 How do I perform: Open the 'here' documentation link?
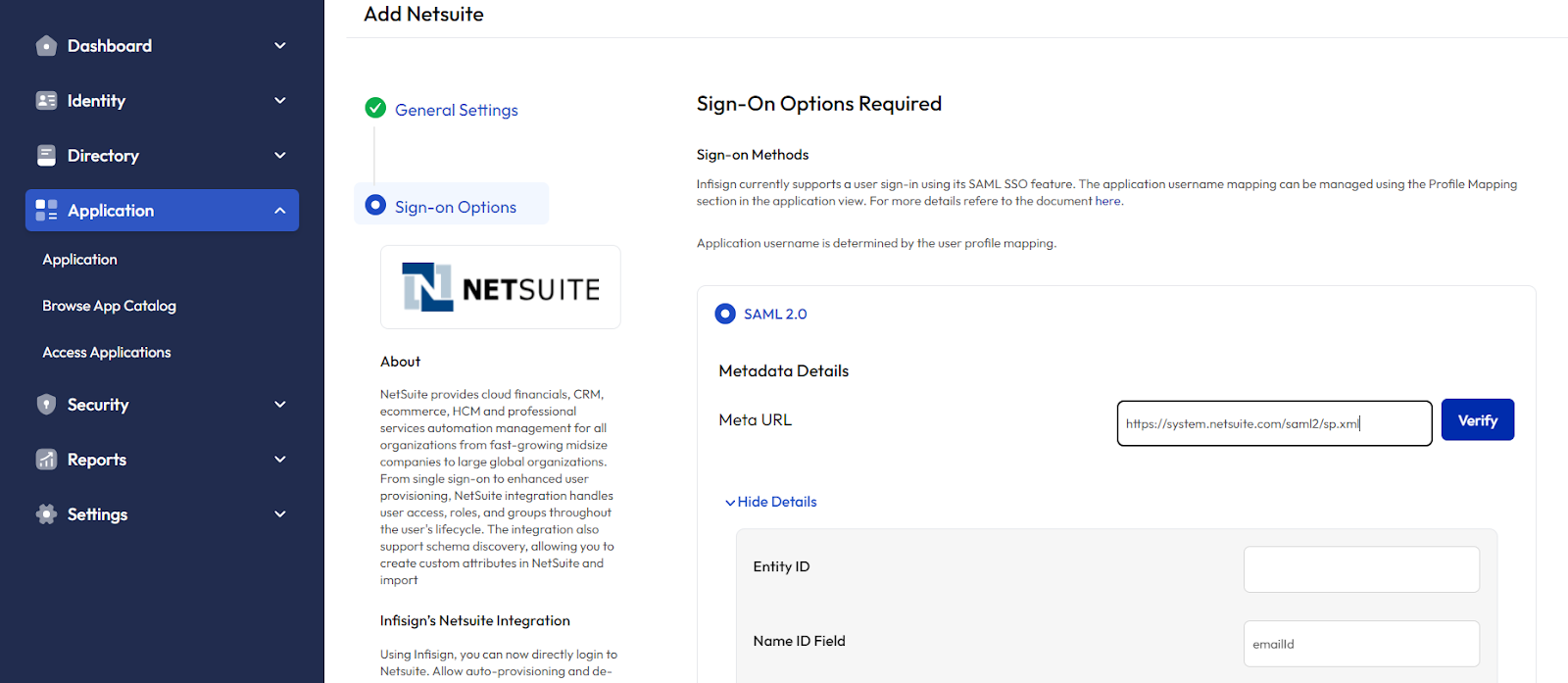pos(1107,201)
